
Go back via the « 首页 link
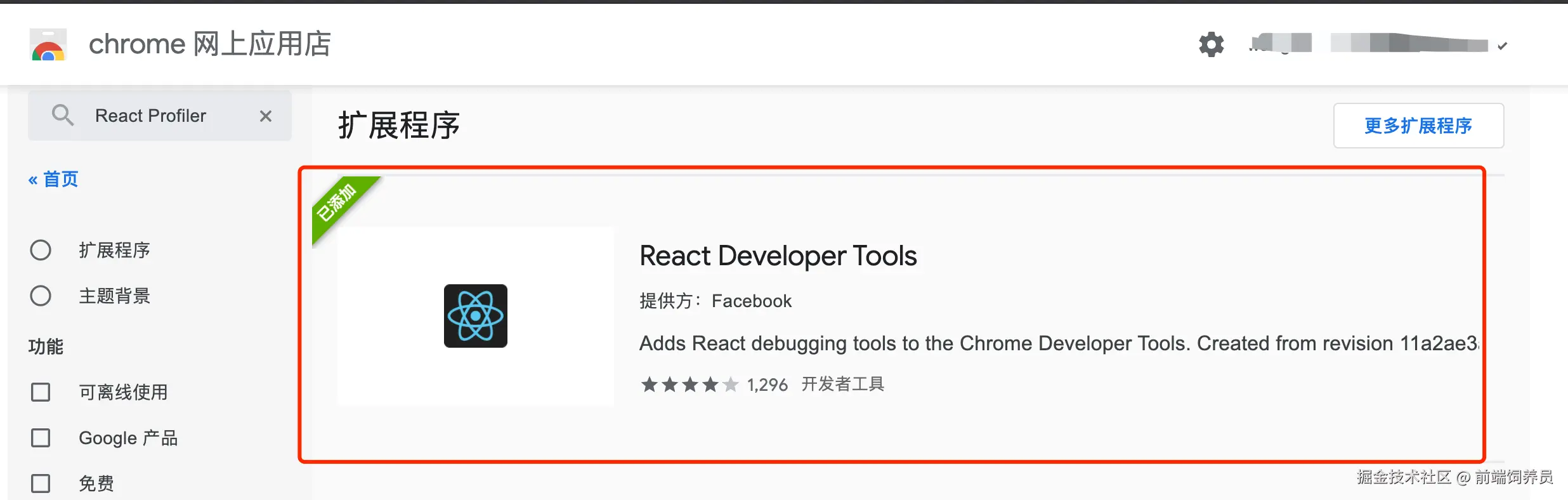[x=53, y=180]
